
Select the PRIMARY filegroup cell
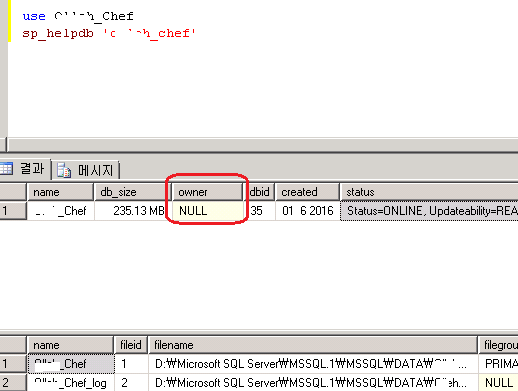pyautogui.click(x=498, y=364)
